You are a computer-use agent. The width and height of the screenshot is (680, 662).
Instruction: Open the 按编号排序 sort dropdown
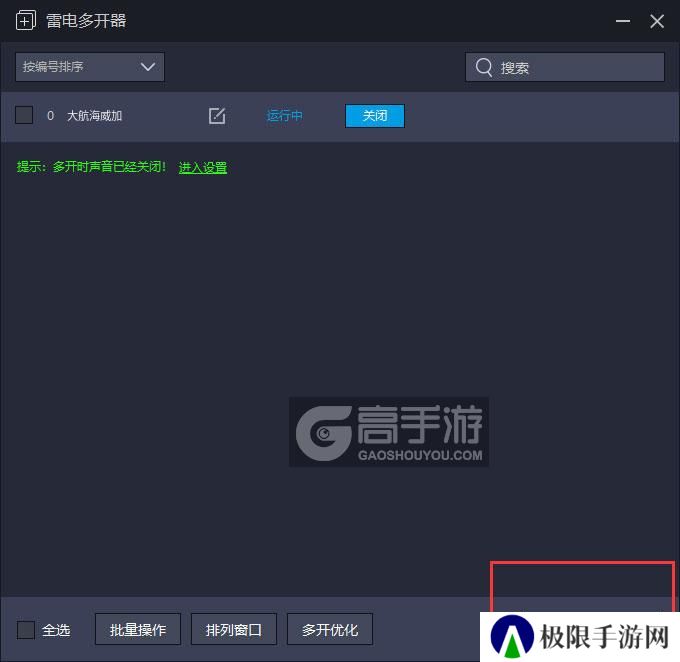tap(90, 67)
